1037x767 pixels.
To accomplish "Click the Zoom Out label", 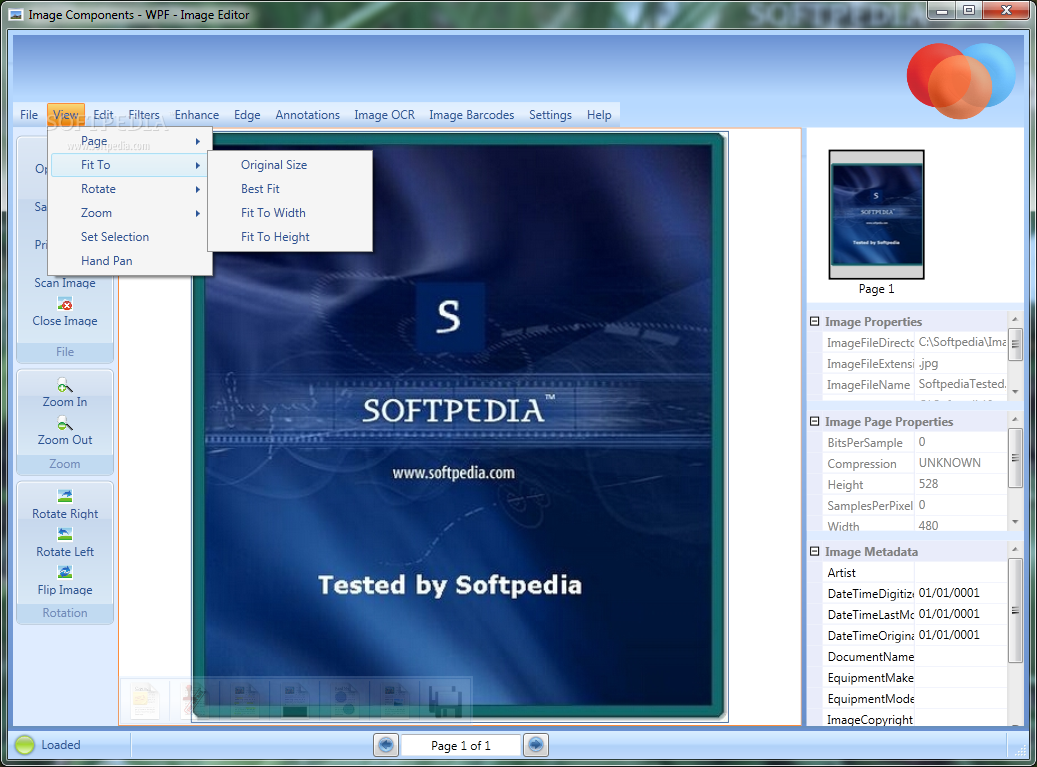I will coord(65,440).
